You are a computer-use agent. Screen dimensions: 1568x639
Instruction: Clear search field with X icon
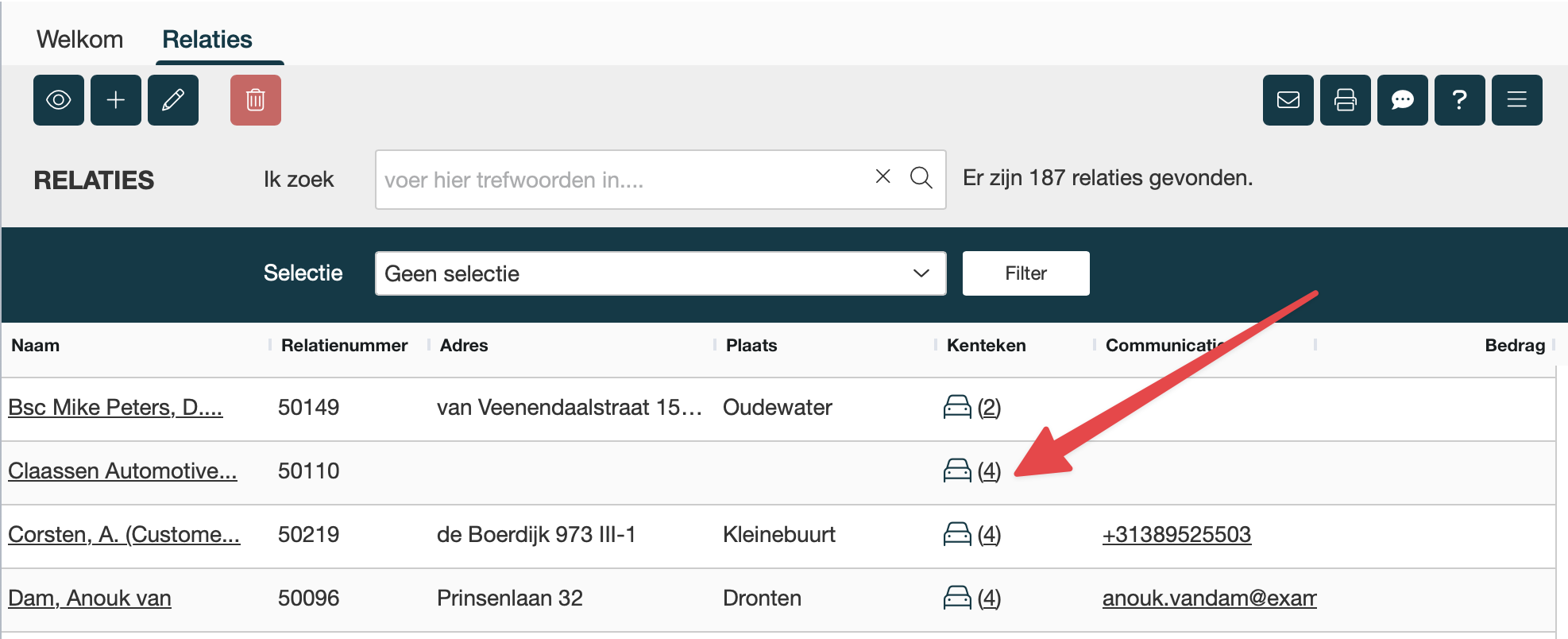click(x=882, y=176)
